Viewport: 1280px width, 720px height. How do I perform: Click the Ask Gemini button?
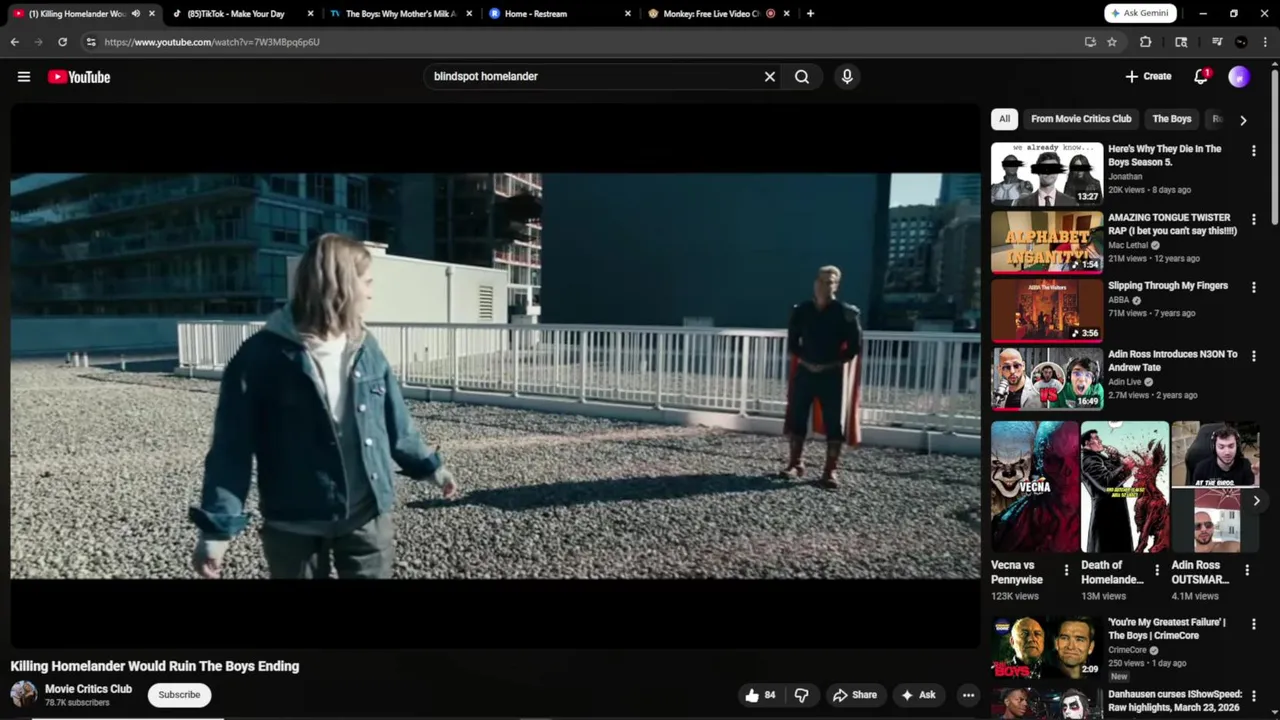pos(1141,14)
